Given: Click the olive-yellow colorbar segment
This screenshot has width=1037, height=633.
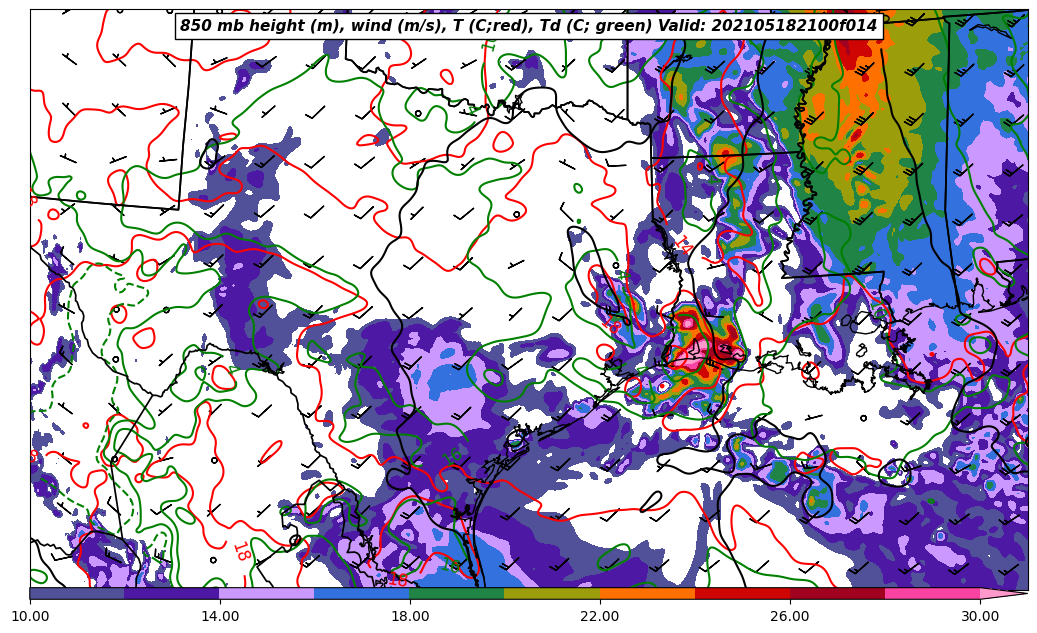Looking at the screenshot, I should tap(551, 594).
